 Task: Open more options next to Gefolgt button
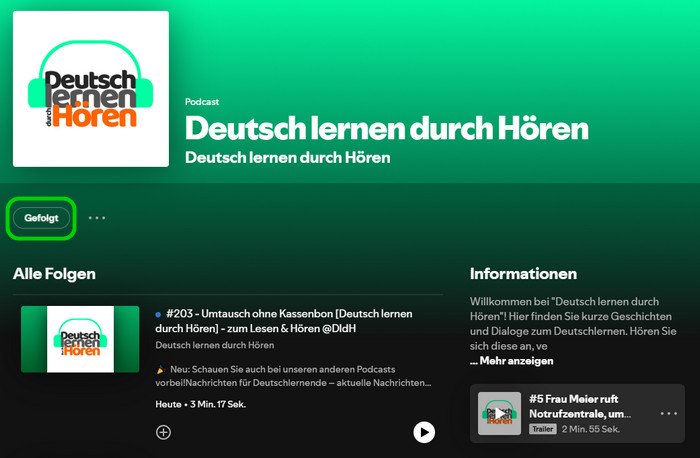(96, 218)
